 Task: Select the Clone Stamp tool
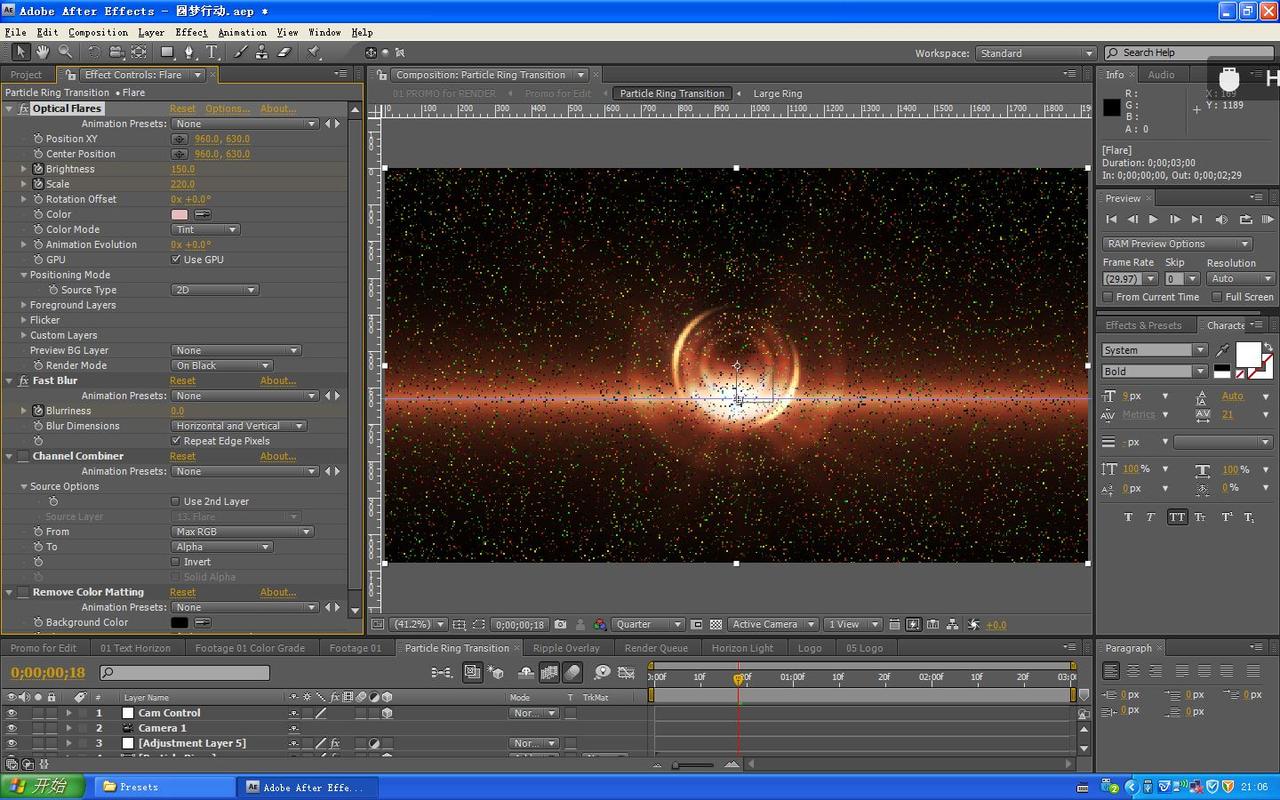tap(262, 52)
